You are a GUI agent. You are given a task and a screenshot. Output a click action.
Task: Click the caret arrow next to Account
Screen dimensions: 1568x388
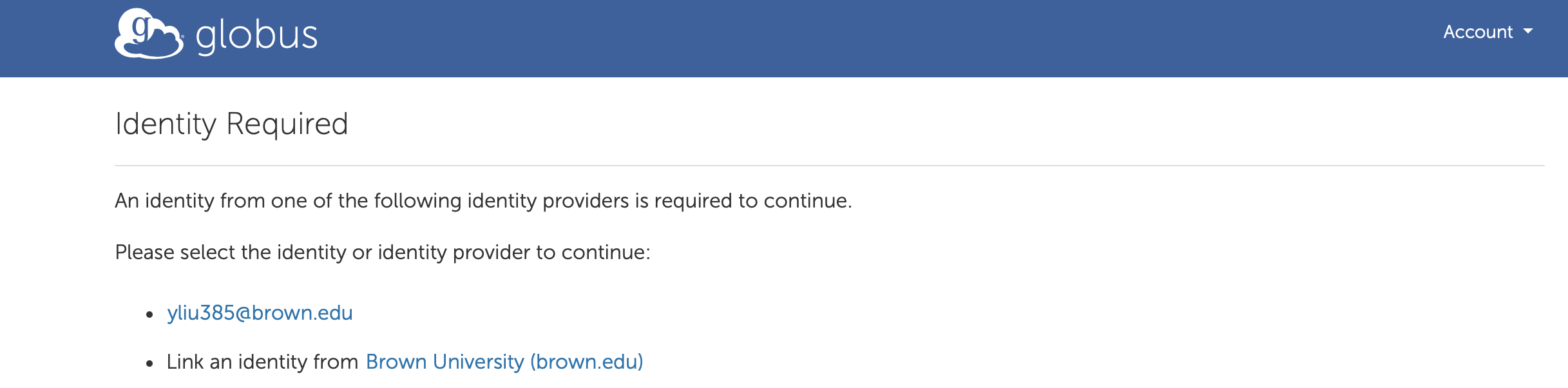(x=1528, y=32)
